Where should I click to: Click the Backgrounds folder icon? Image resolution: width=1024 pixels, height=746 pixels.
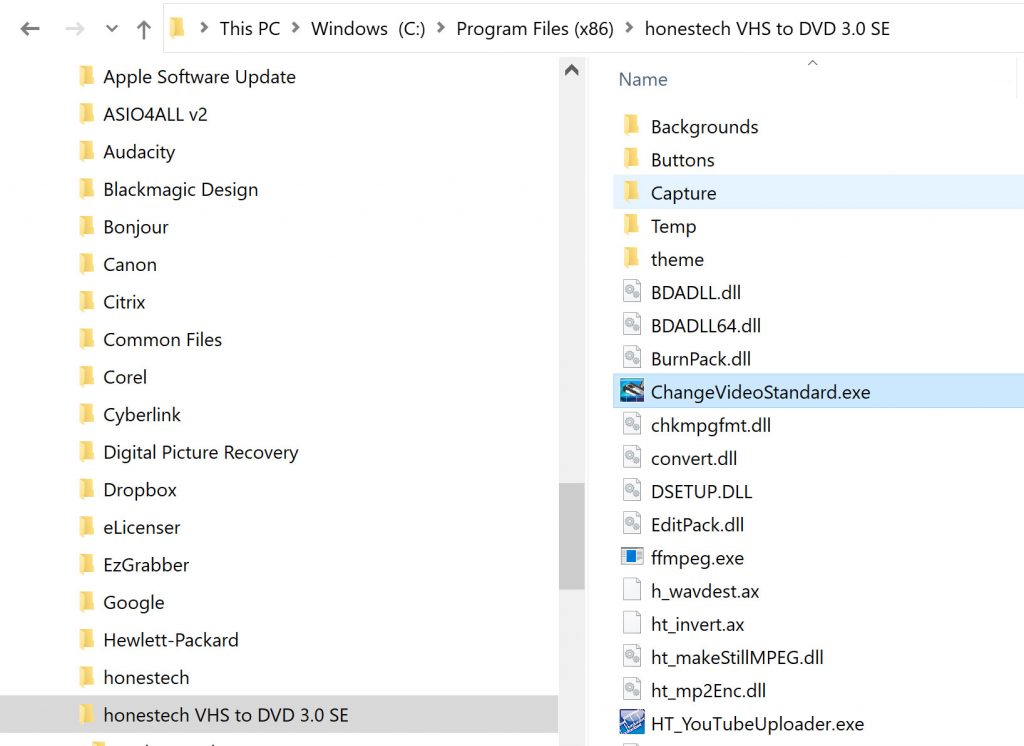[x=631, y=126]
